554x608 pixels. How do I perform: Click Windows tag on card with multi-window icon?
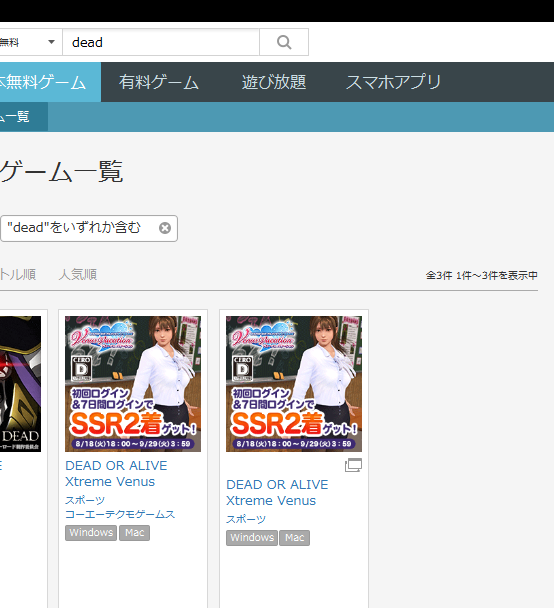tap(252, 538)
